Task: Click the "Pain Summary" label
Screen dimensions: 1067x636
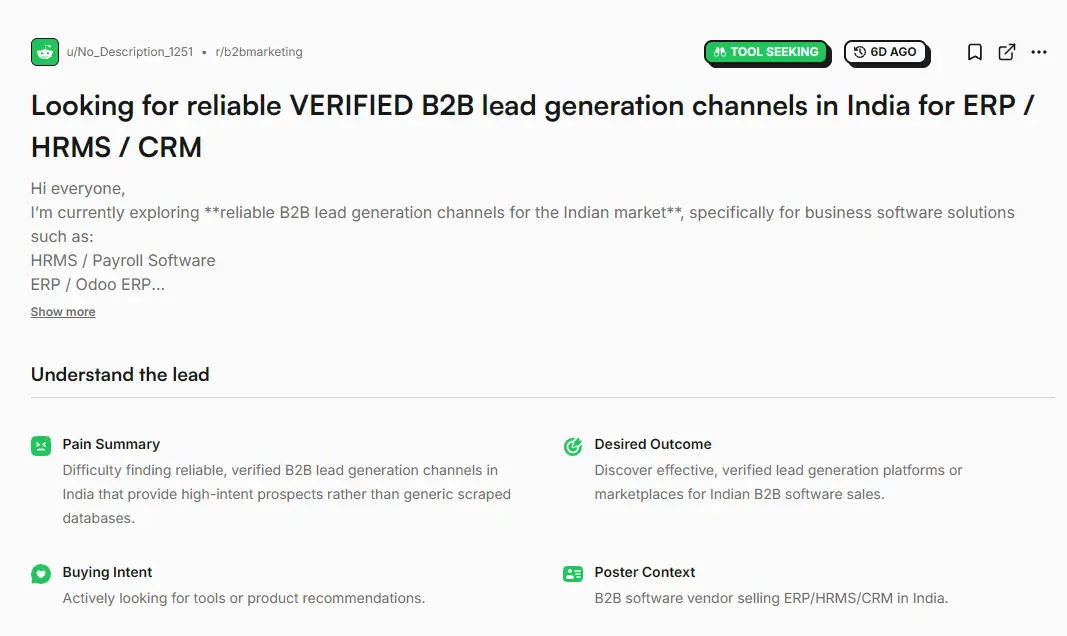Action: [111, 444]
